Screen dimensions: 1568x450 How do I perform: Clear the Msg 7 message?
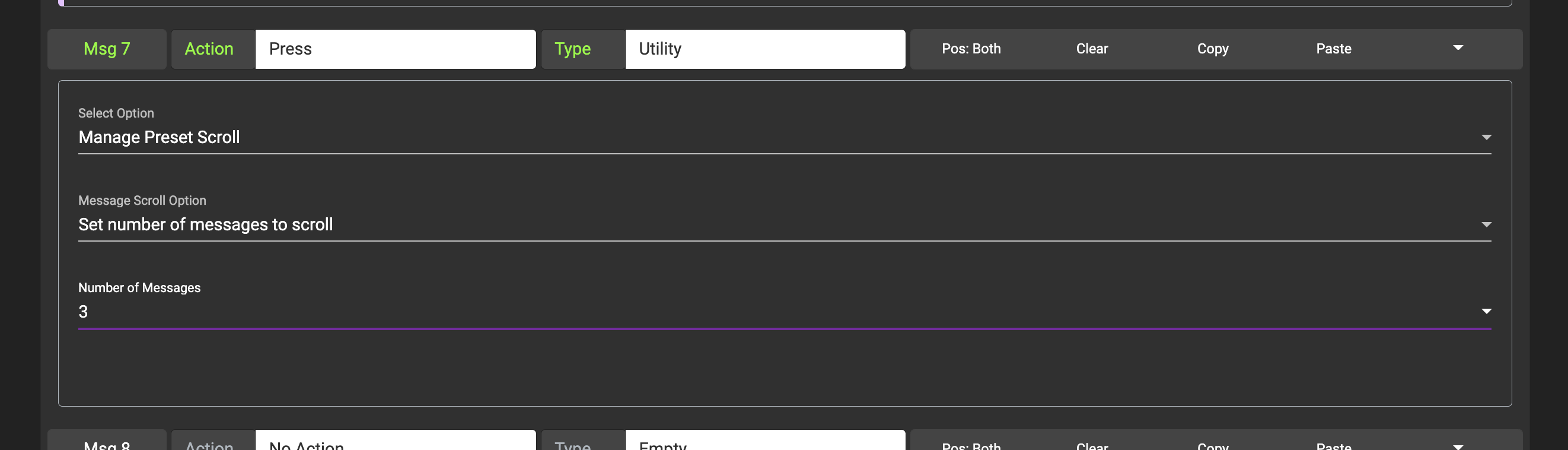[1091, 49]
